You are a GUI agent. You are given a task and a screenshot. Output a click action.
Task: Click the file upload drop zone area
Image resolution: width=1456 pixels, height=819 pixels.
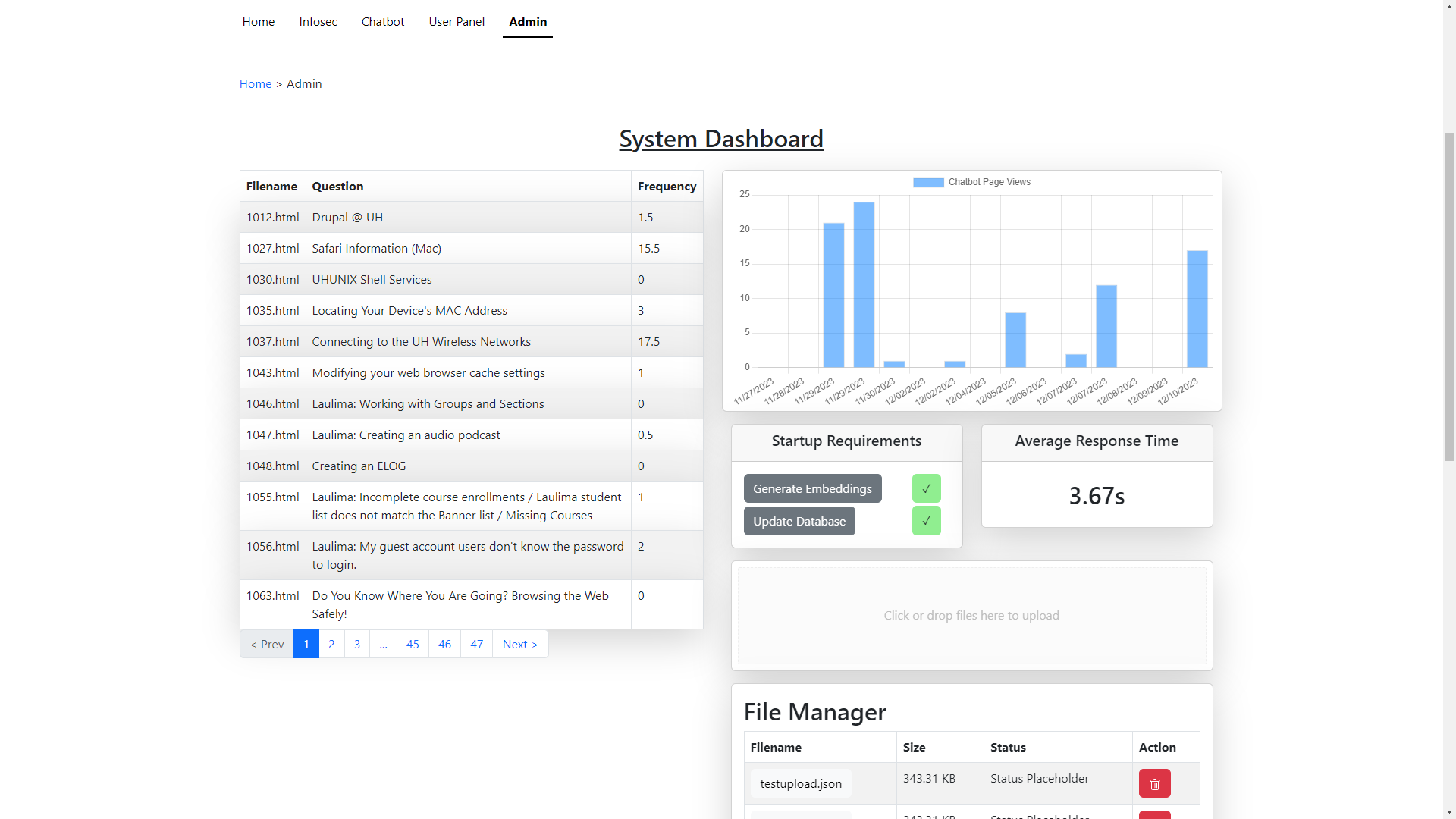[972, 615]
